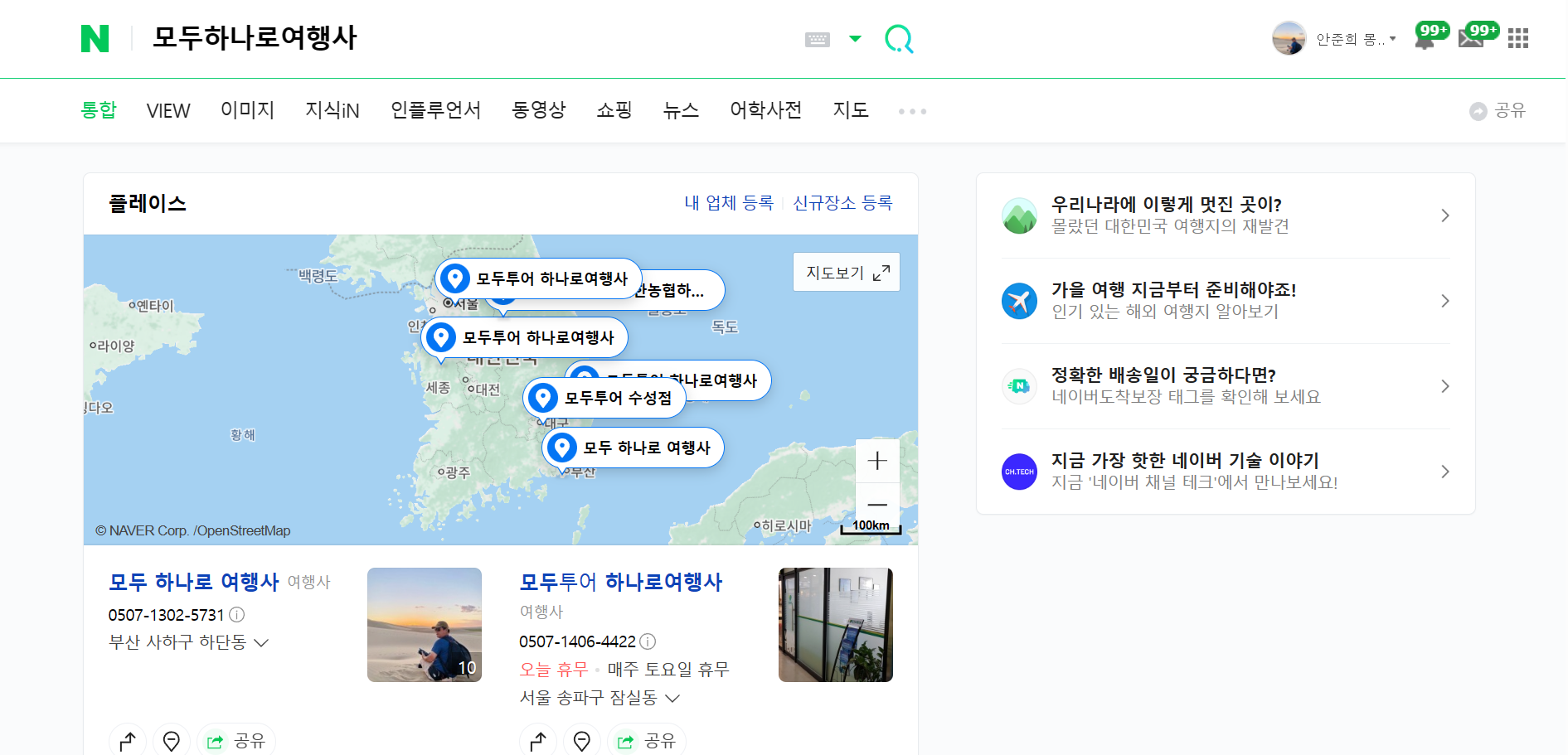This screenshot has height=755, width=1568.
Task: Select the top 모두투어 하나로여행사 map pin near 서울
Action: point(539,278)
